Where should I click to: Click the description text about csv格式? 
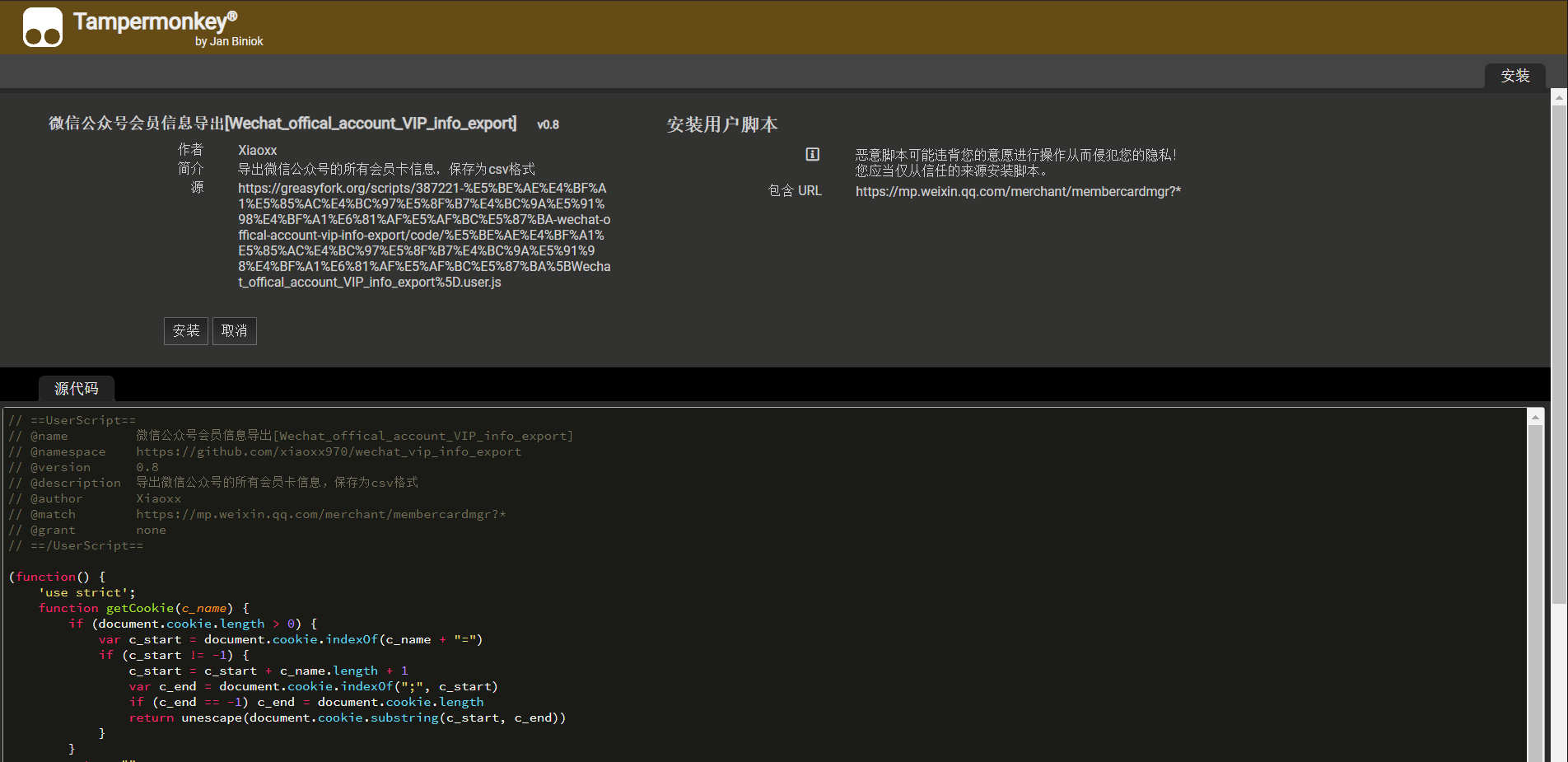(386, 169)
